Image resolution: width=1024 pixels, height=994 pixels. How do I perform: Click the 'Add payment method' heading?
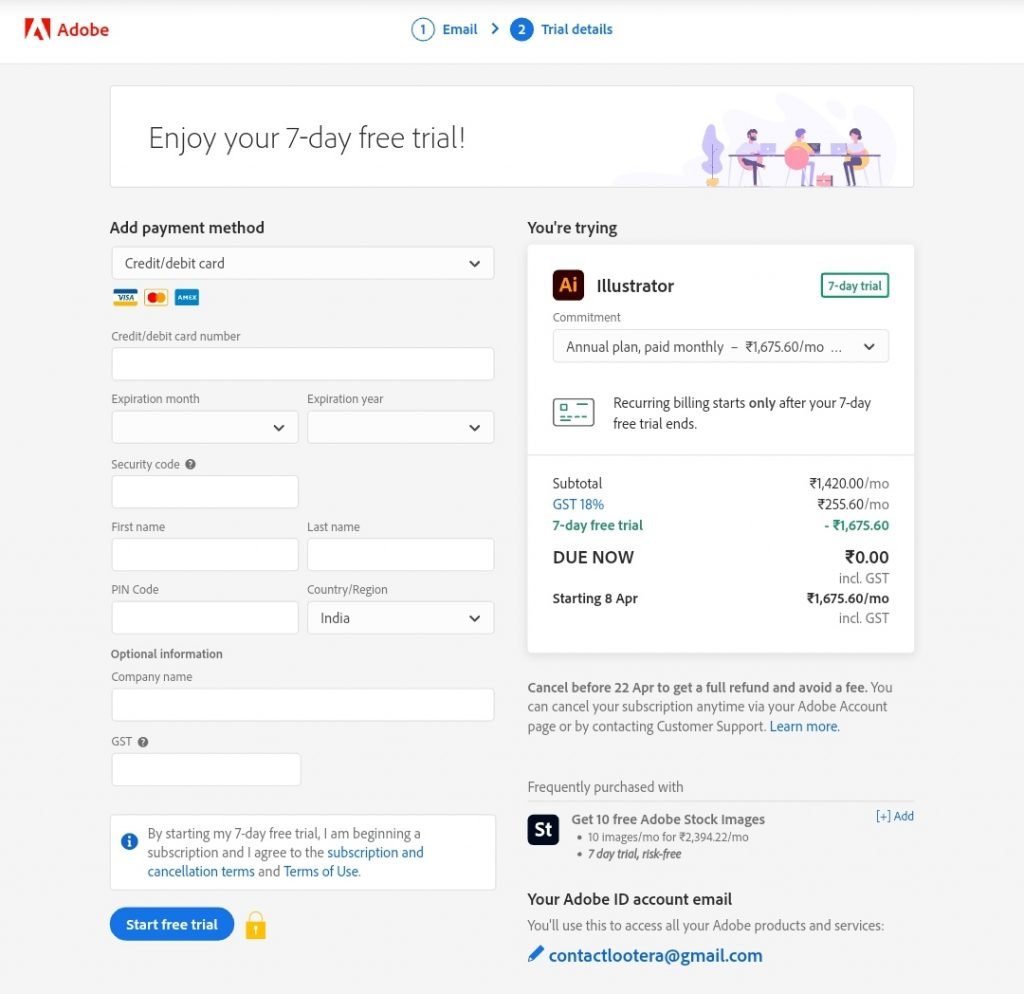tap(187, 228)
